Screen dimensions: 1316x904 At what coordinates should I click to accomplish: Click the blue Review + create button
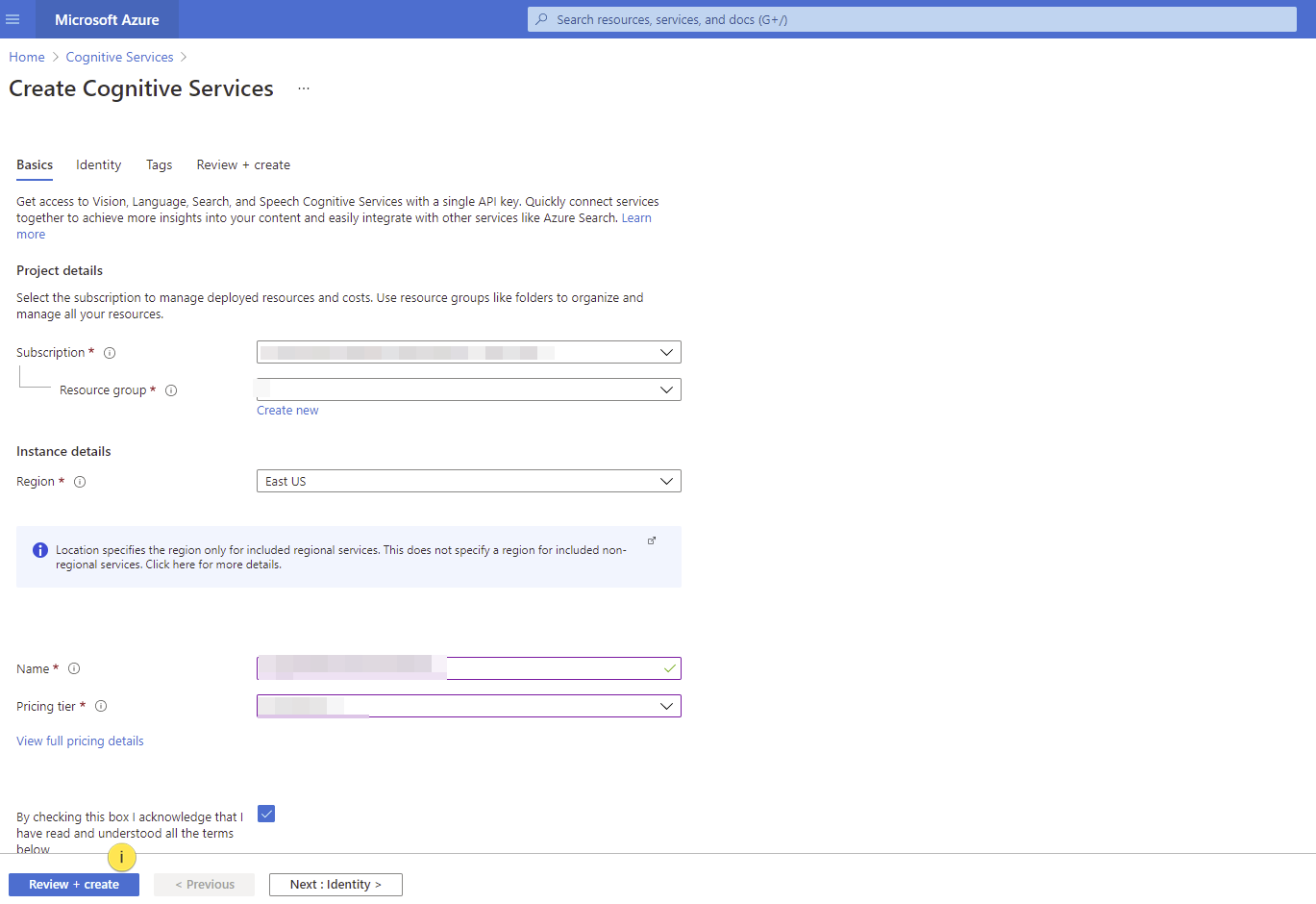click(x=74, y=885)
